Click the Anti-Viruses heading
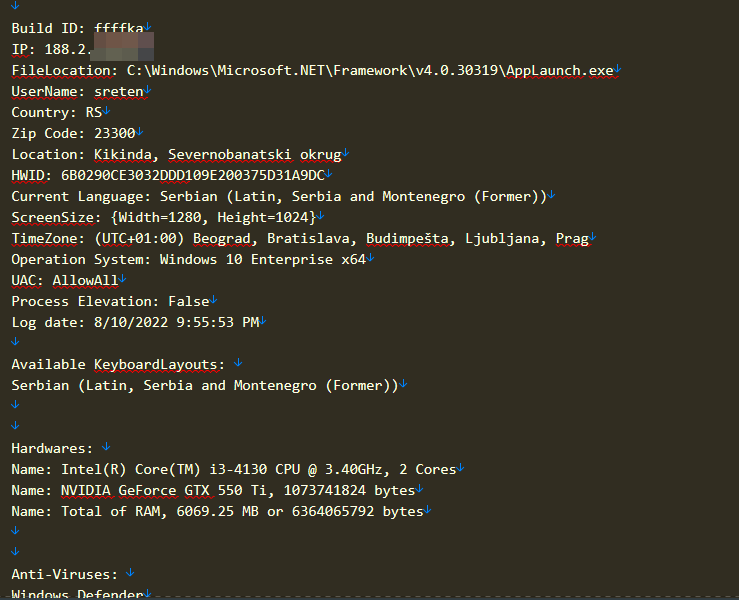The height and width of the screenshot is (600, 739). tap(65, 574)
